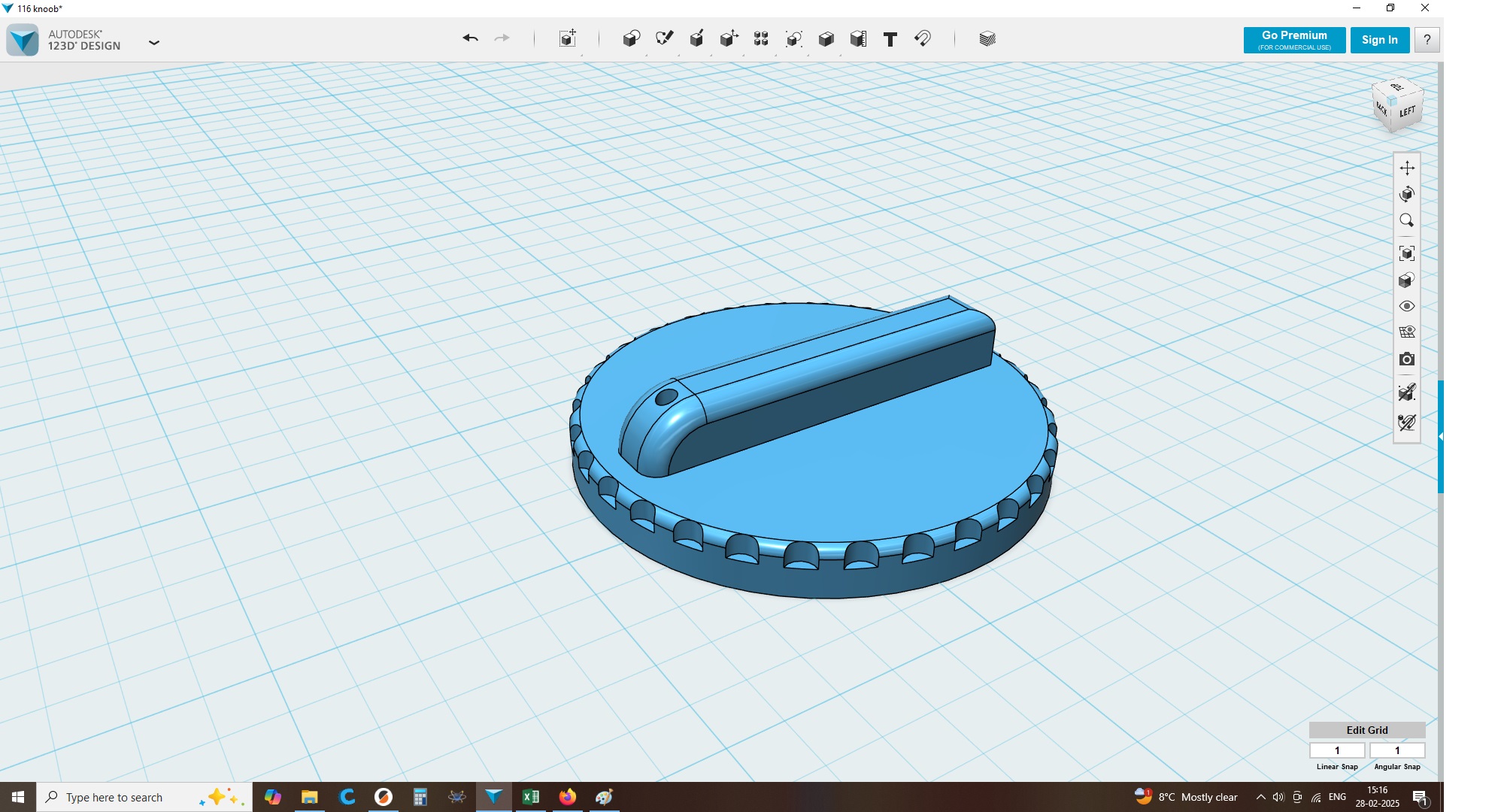This screenshot has width=1504, height=812.
Task: Activate the Pan navigation tool
Action: pos(1406,168)
